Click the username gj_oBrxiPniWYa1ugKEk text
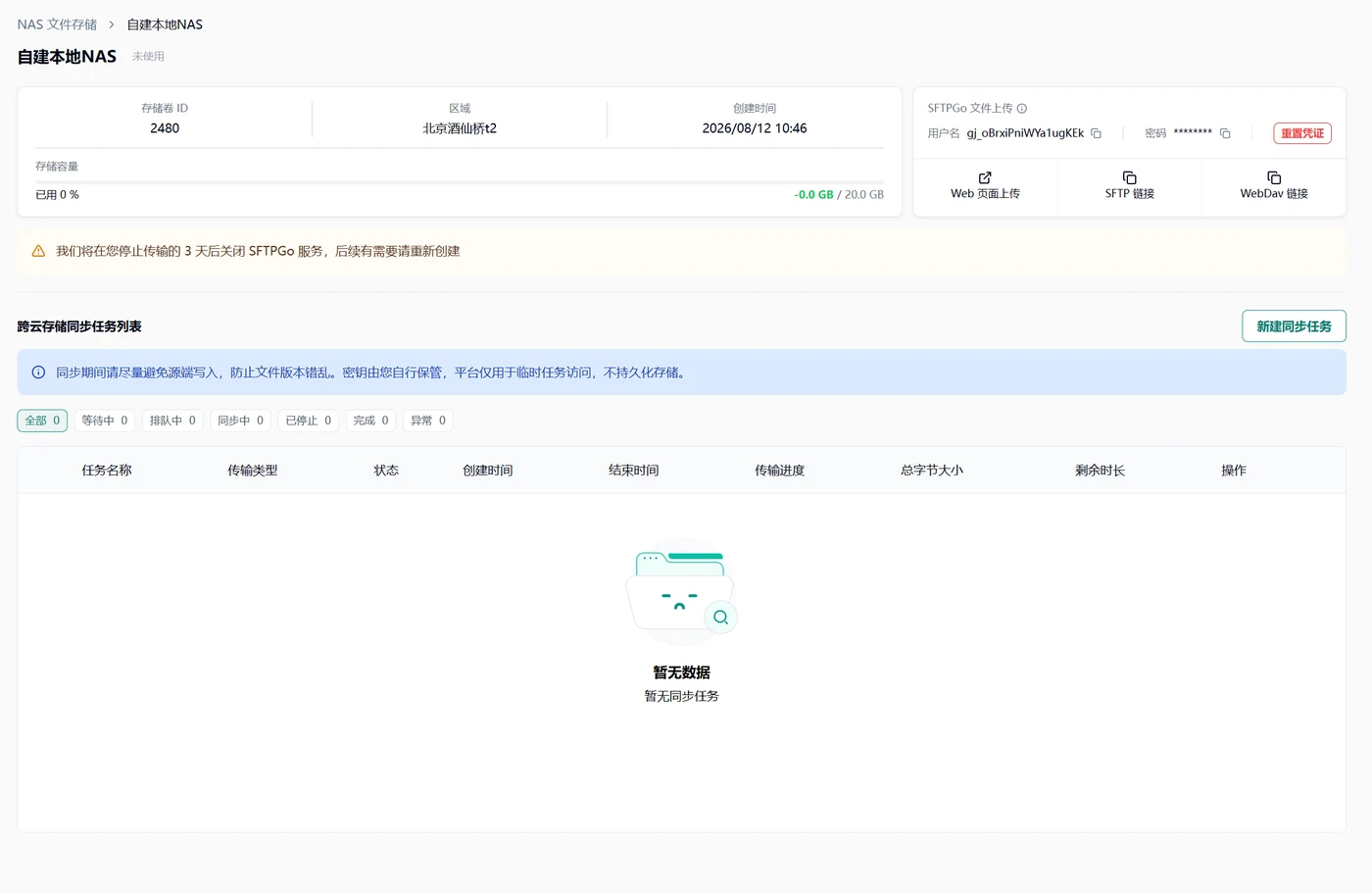The image size is (1372, 893). (1025, 133)
